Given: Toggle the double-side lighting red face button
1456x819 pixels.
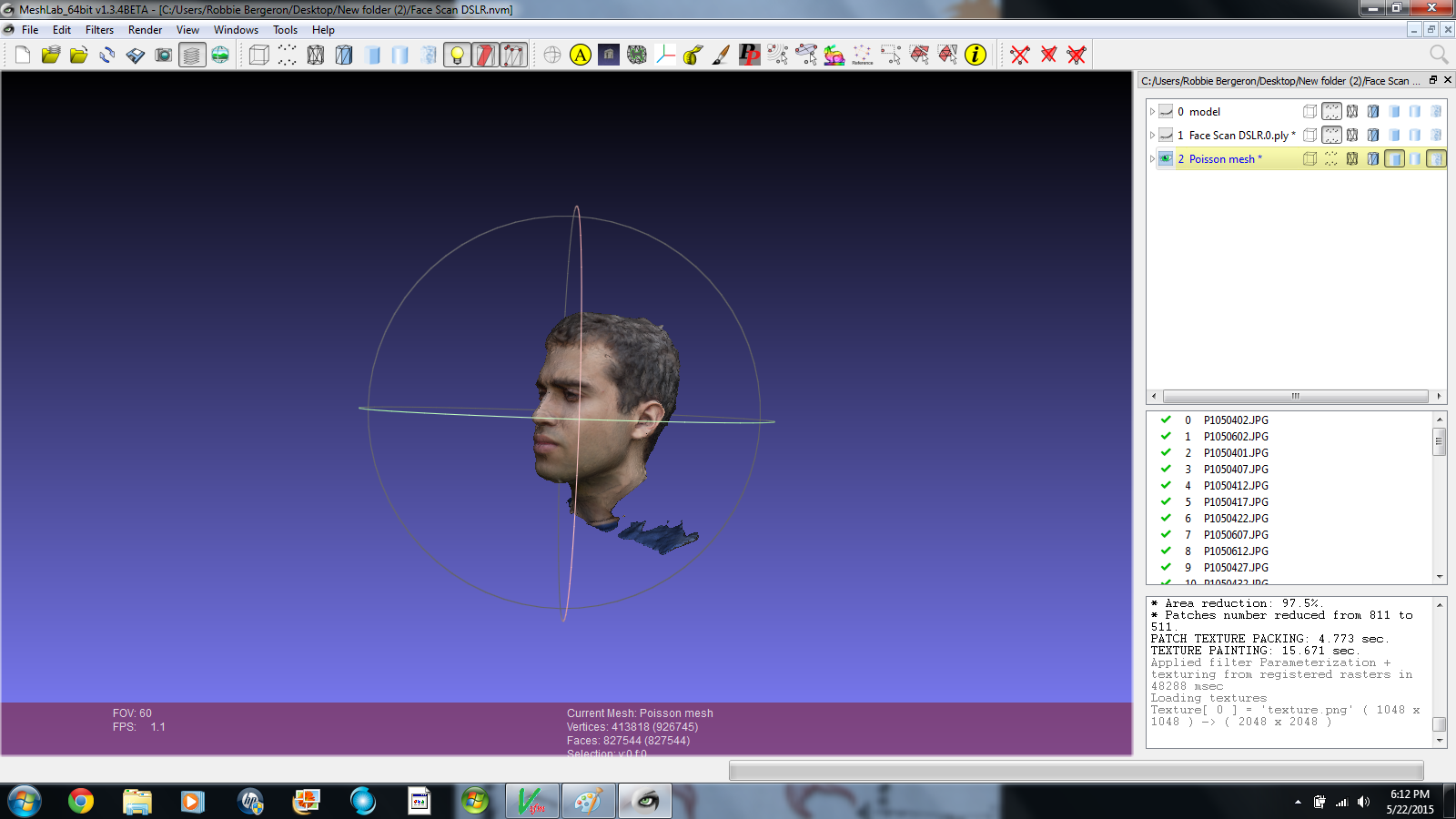Looking at the screenshot, I should pos(485,56).
